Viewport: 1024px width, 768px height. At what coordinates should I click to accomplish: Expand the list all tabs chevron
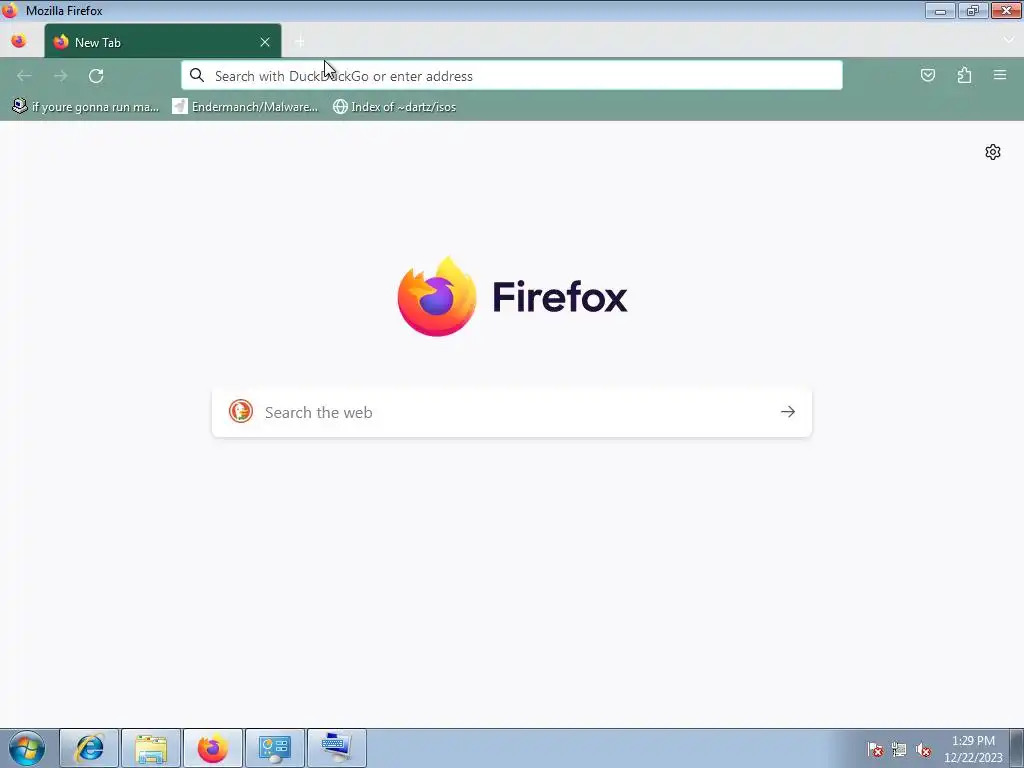point(1008,40)
